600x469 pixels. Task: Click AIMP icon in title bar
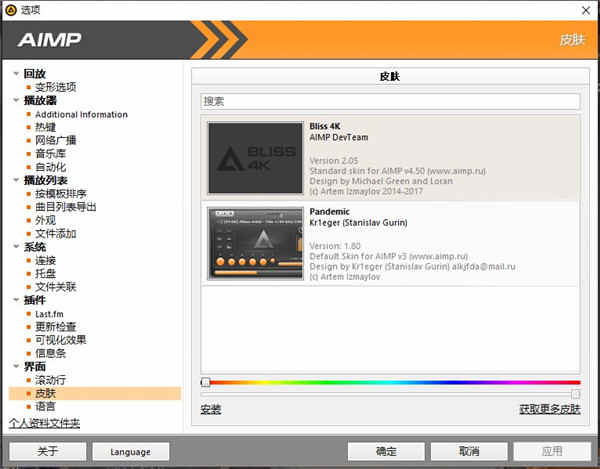pos(11,10)
